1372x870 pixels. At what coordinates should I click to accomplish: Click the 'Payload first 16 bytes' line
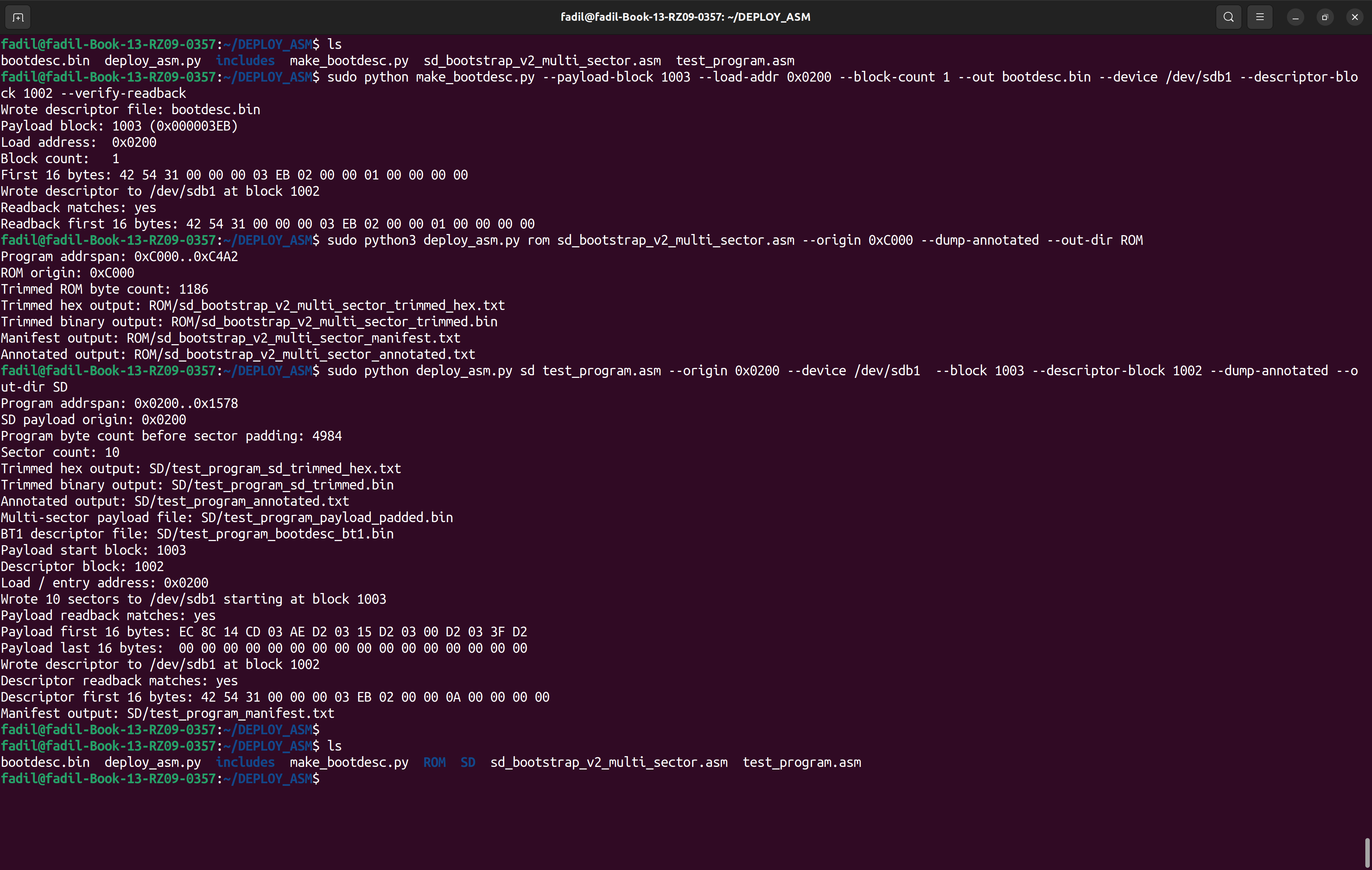[264, 632]
